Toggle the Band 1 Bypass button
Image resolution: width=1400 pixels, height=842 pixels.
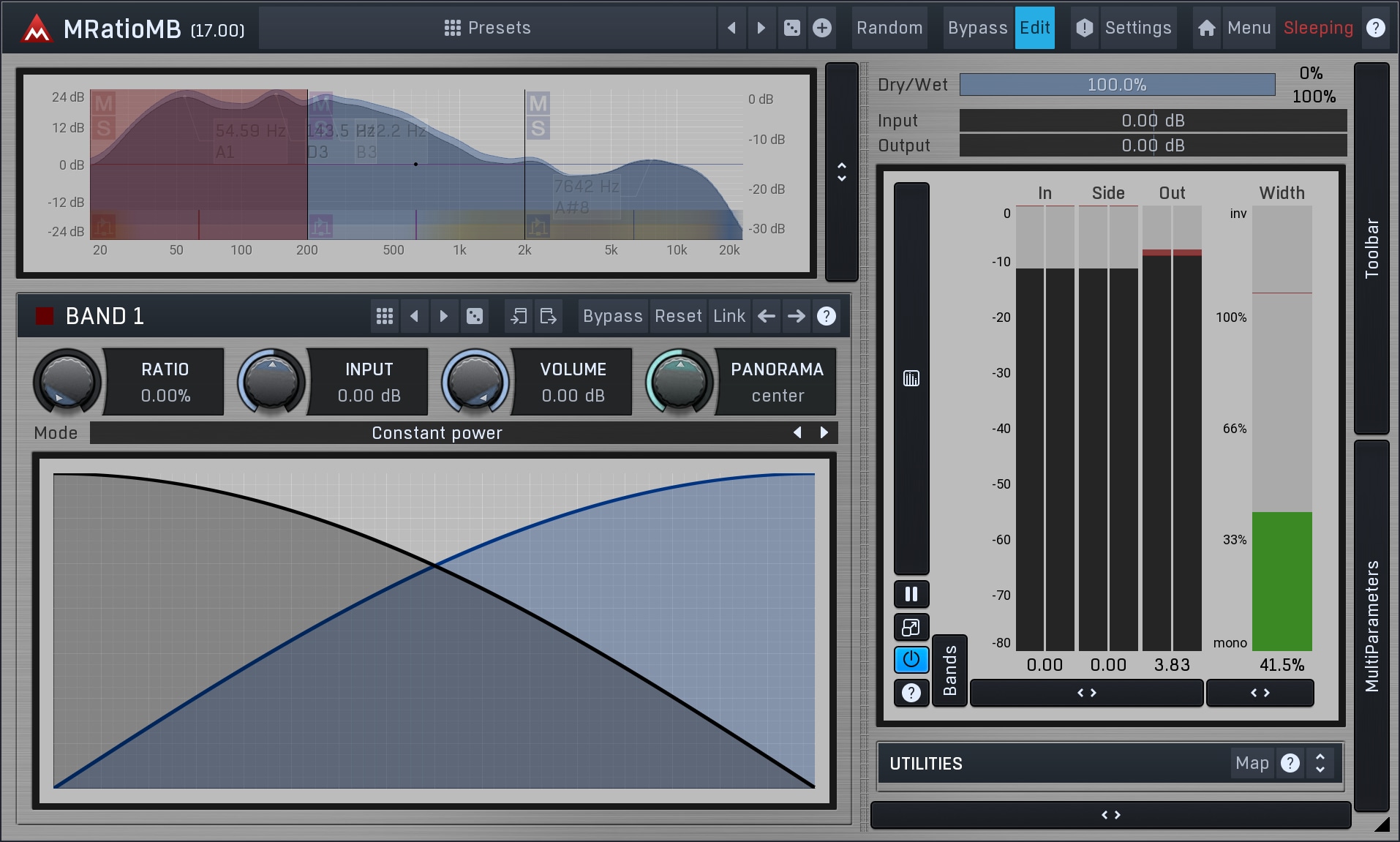point(612,316)
